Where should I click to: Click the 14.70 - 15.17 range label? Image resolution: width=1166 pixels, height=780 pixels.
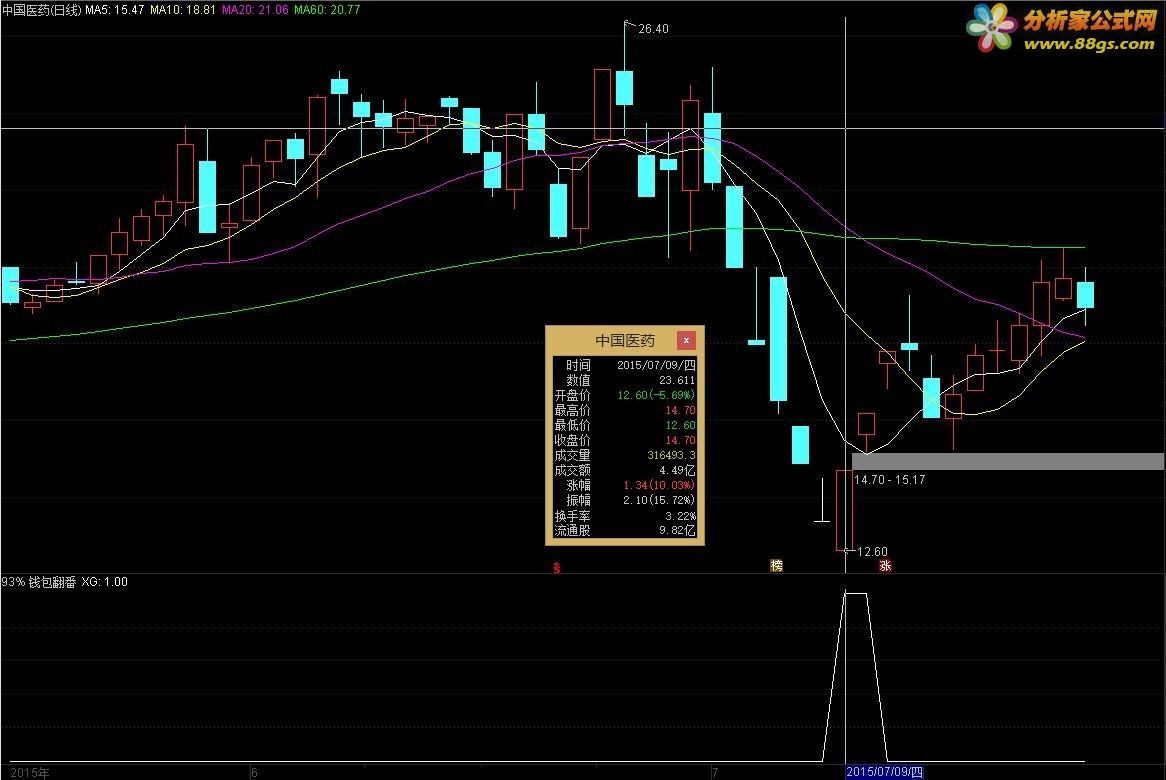click(x=889, y=480)
